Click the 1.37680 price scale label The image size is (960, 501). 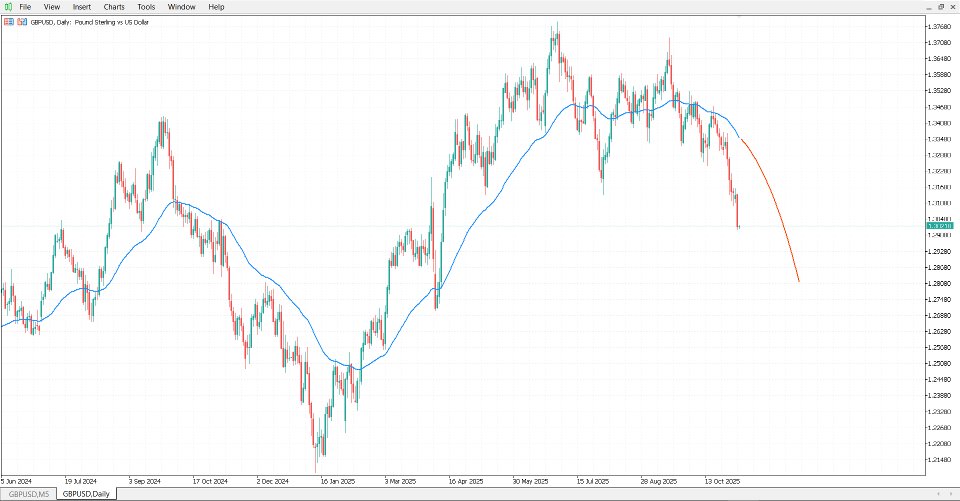[938, 26]
